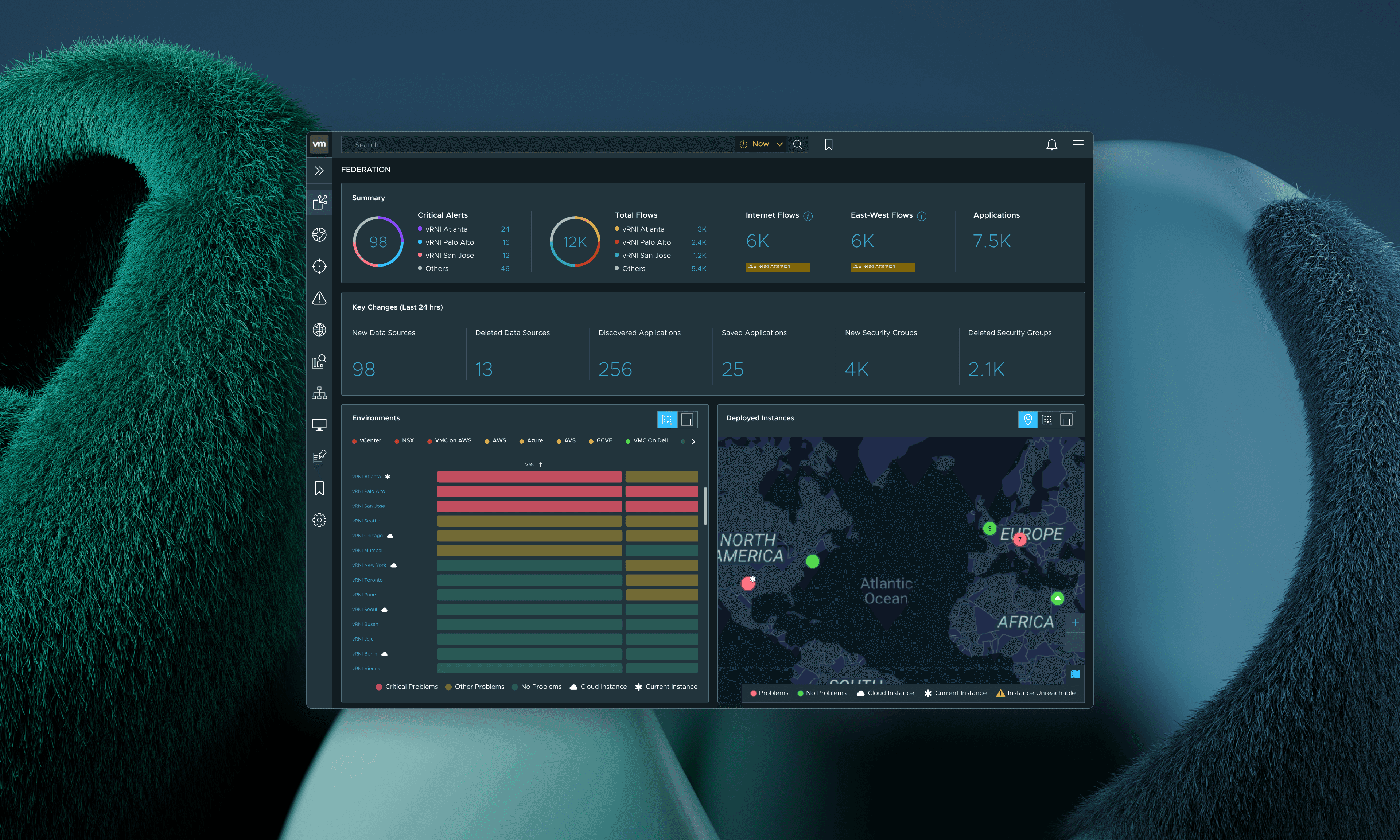Click the current instance red map marker
The image size is (1400, 840).
(748, 584)
